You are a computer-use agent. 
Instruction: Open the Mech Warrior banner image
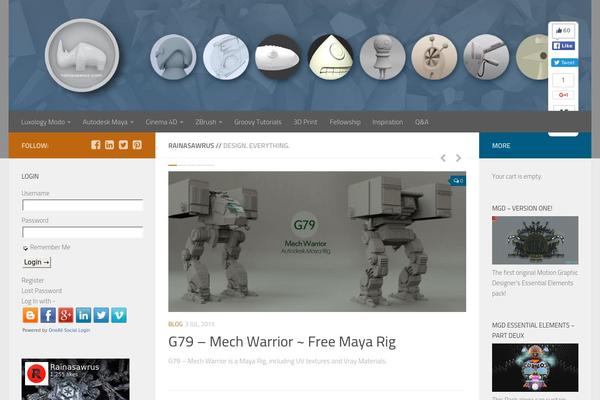tap(317, 242)
